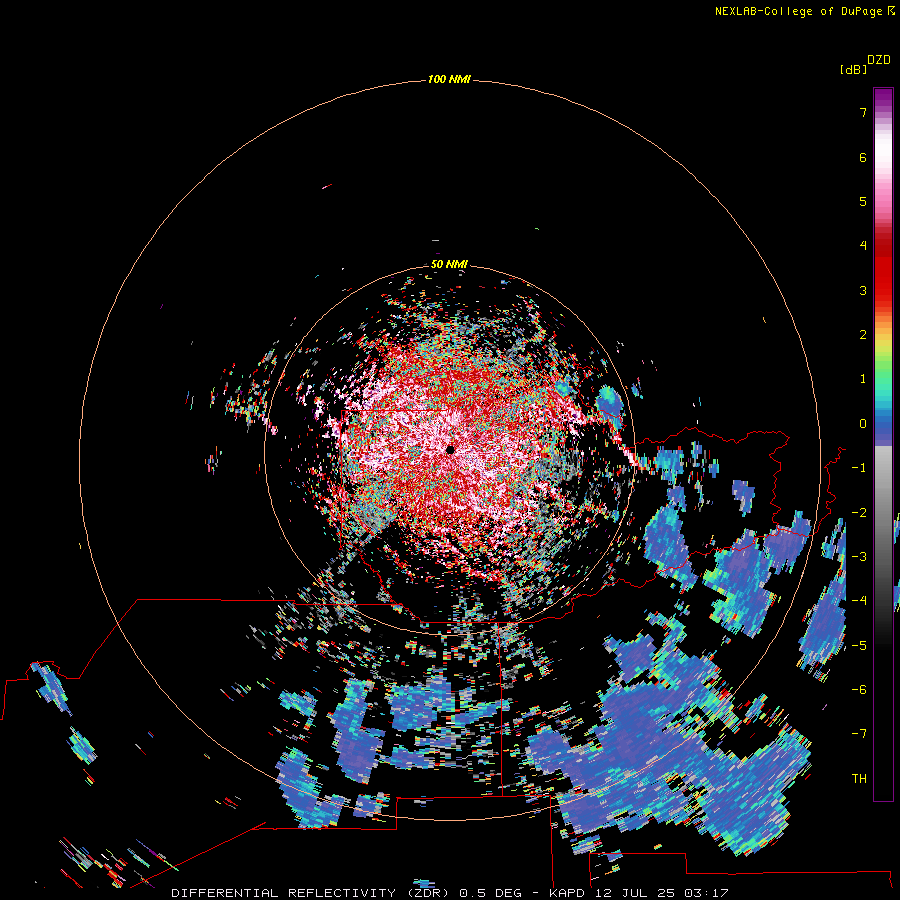Click the -3 value on color scale

pyautogui.click(x=859, y=557)
